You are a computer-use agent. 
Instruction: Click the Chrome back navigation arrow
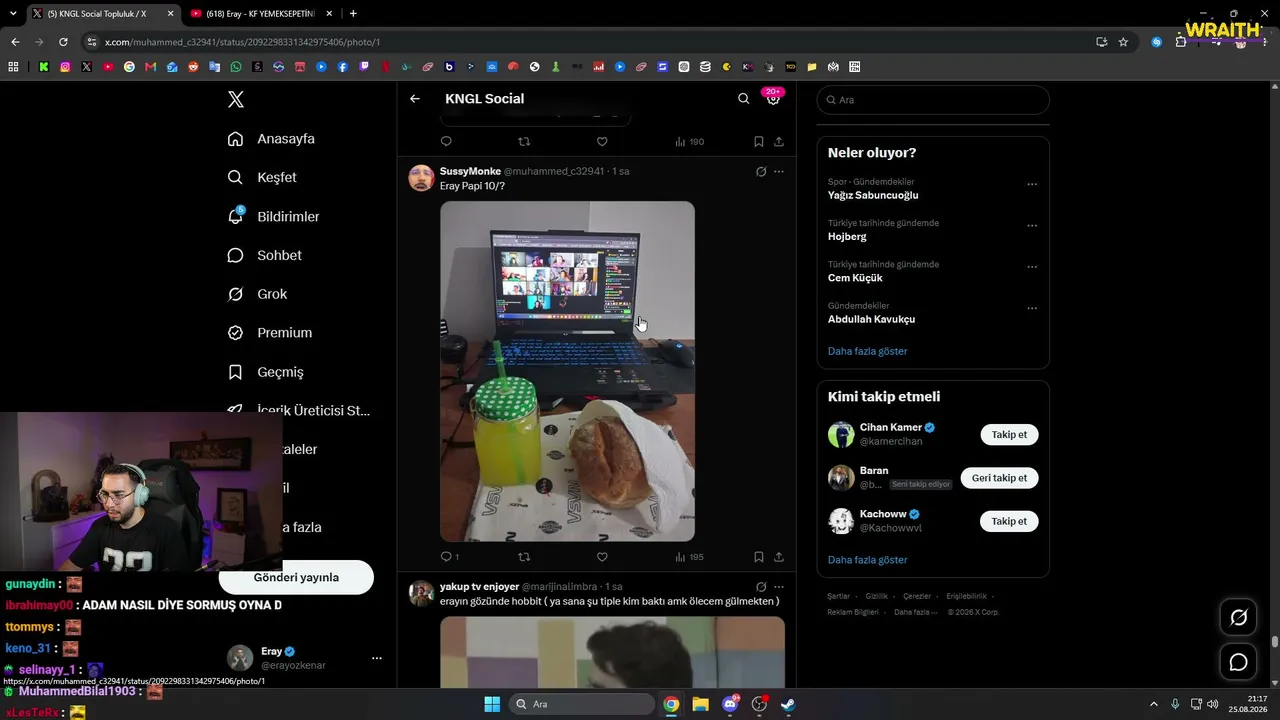pyautogui.click(x=15, y=42)
